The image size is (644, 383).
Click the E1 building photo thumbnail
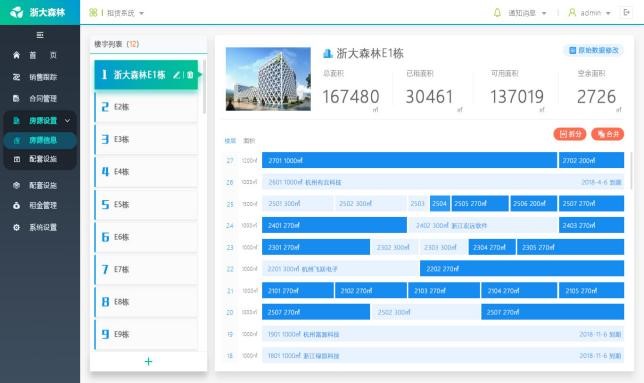(268, 79)
